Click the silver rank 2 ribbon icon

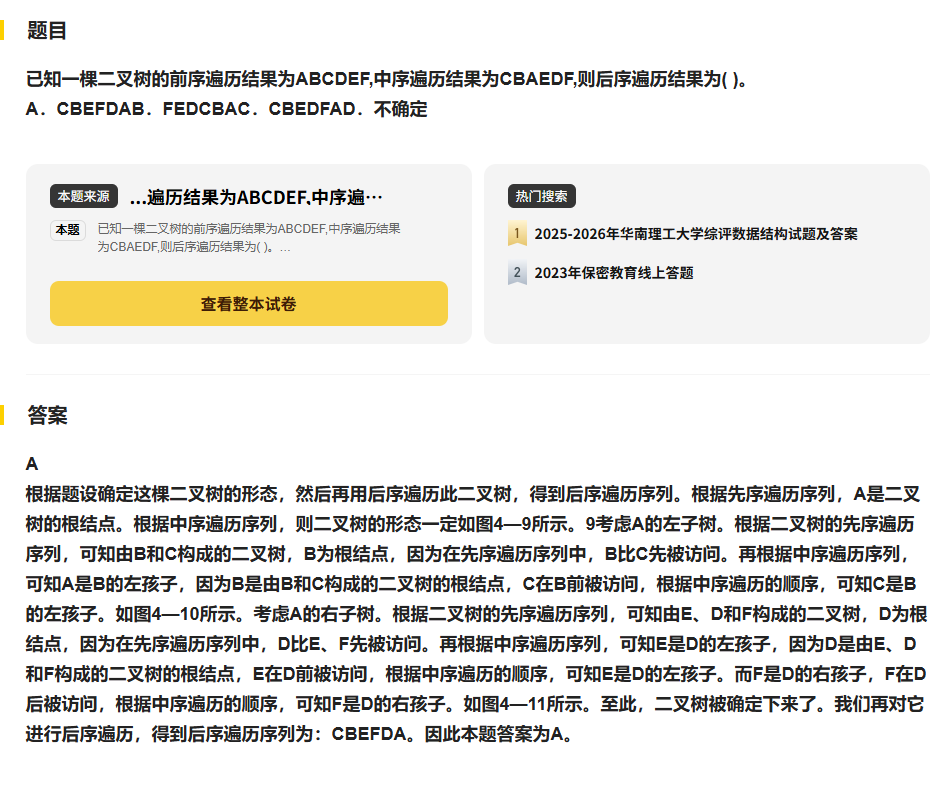point(517,273)
